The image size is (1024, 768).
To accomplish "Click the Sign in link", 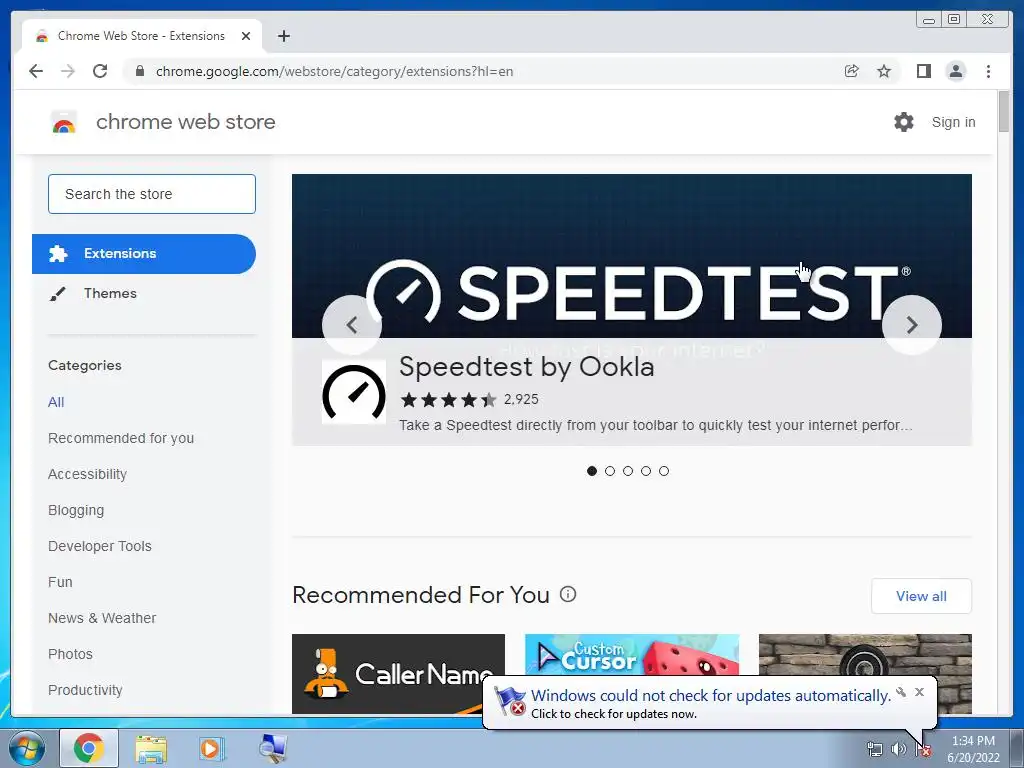I will pos(953,122).
